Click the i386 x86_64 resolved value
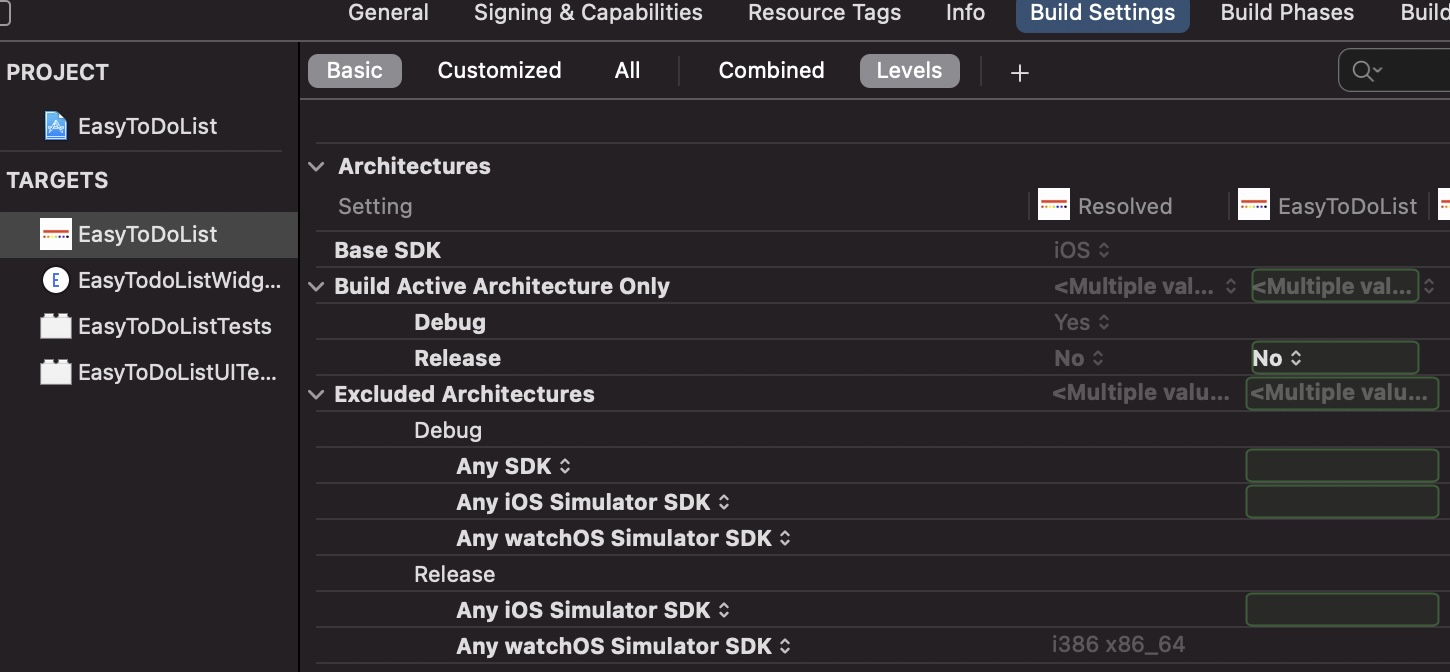1450x672 pixels. (x=1118, y=644)
